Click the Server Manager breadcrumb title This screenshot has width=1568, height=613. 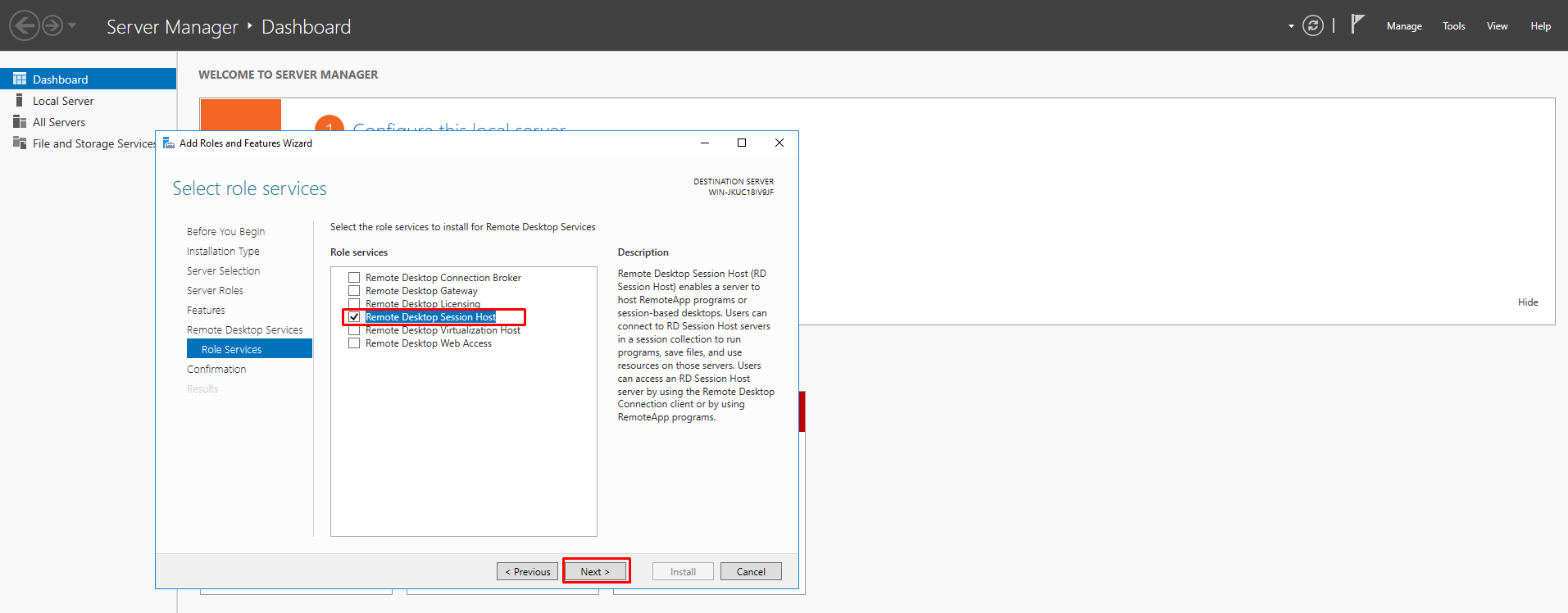coord(172,26)
